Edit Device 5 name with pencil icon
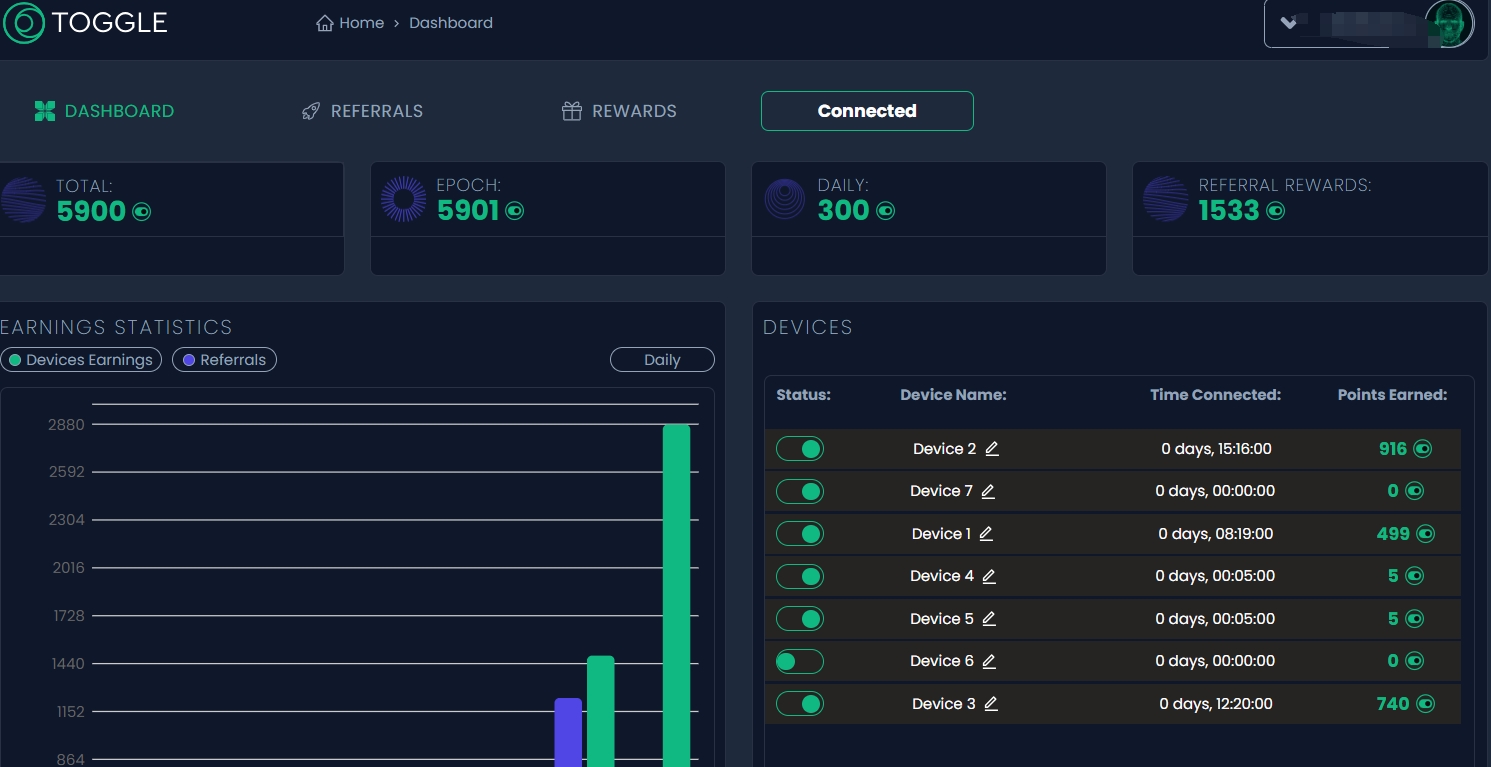This screenshot has width=1491, height=767. [989, 619]
